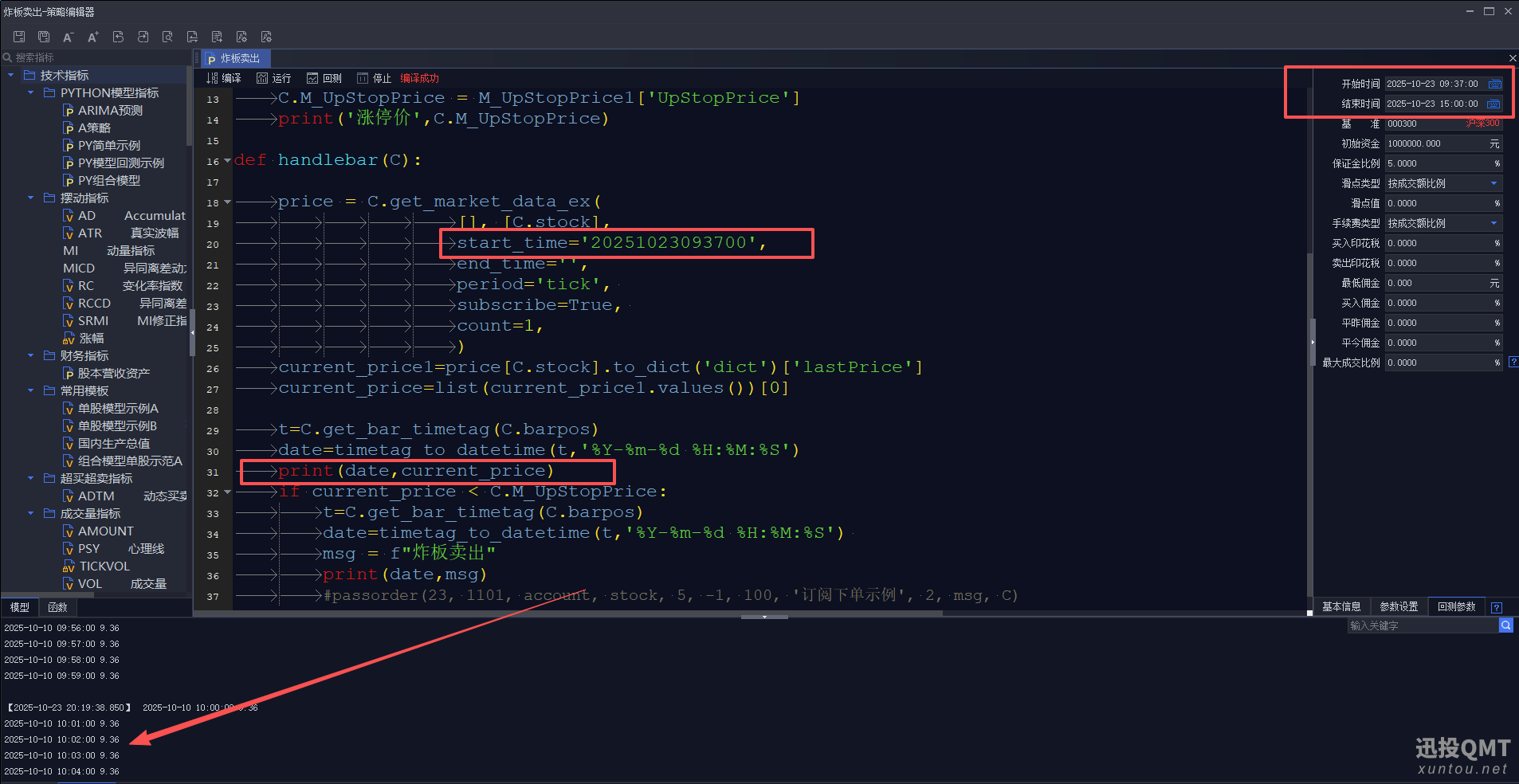This screenshot has height=784, width=1519.
Task: Click the 回测 backtest button
Action: [x=324, y=78]
